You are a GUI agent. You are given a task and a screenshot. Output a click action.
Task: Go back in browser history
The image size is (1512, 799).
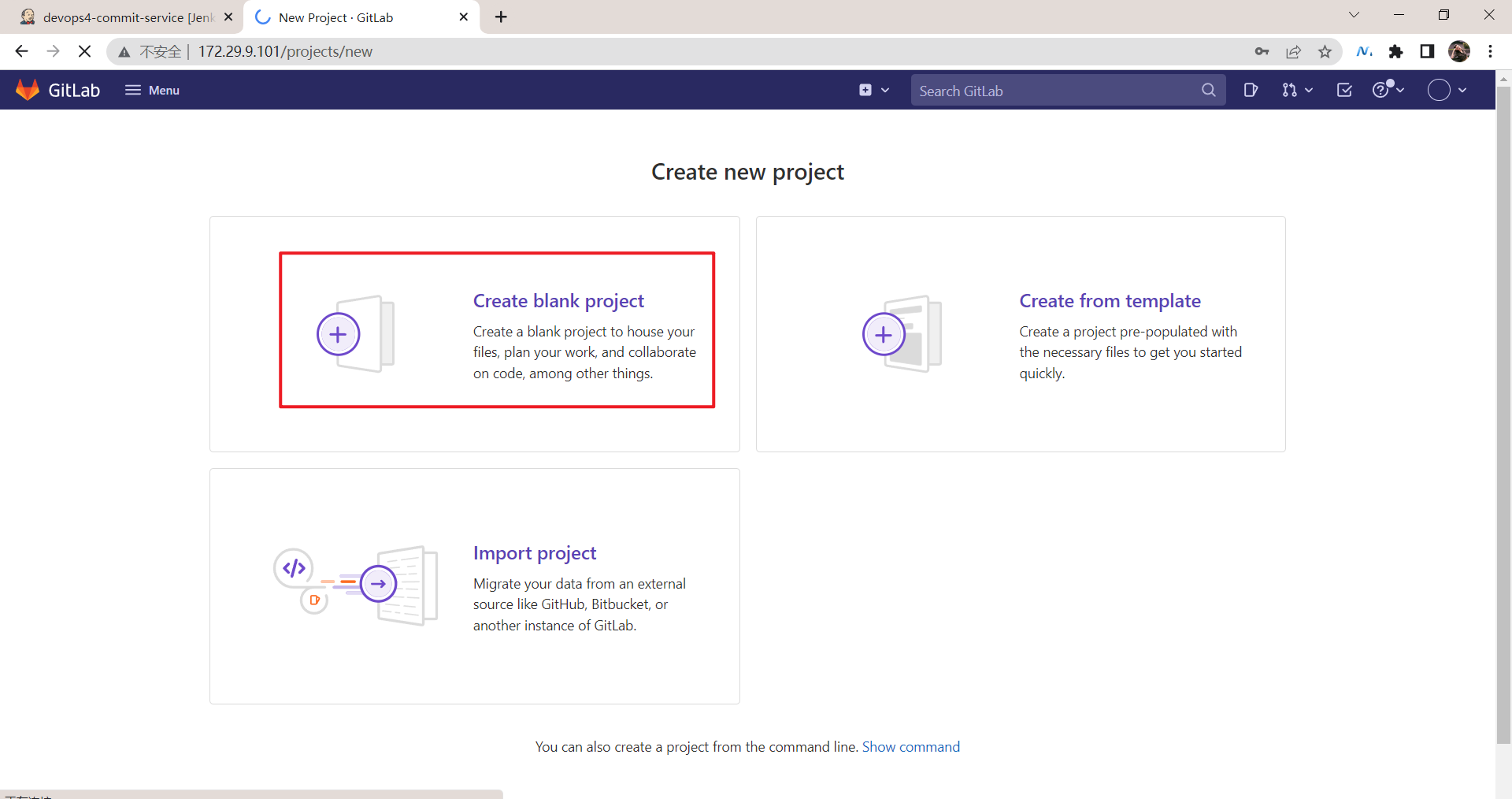coord(21,51)
